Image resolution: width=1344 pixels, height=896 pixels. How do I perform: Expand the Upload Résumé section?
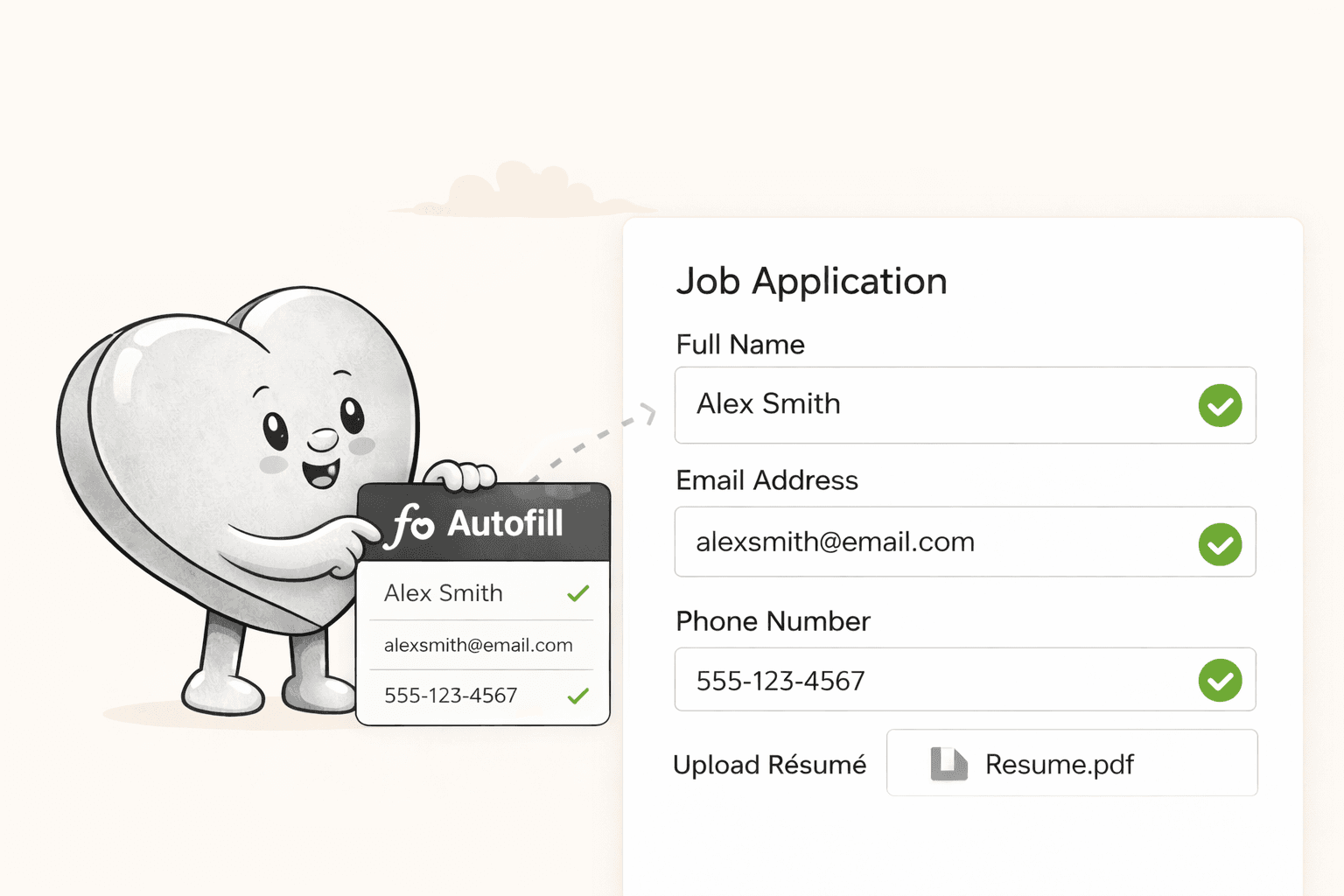click(770, 764)
